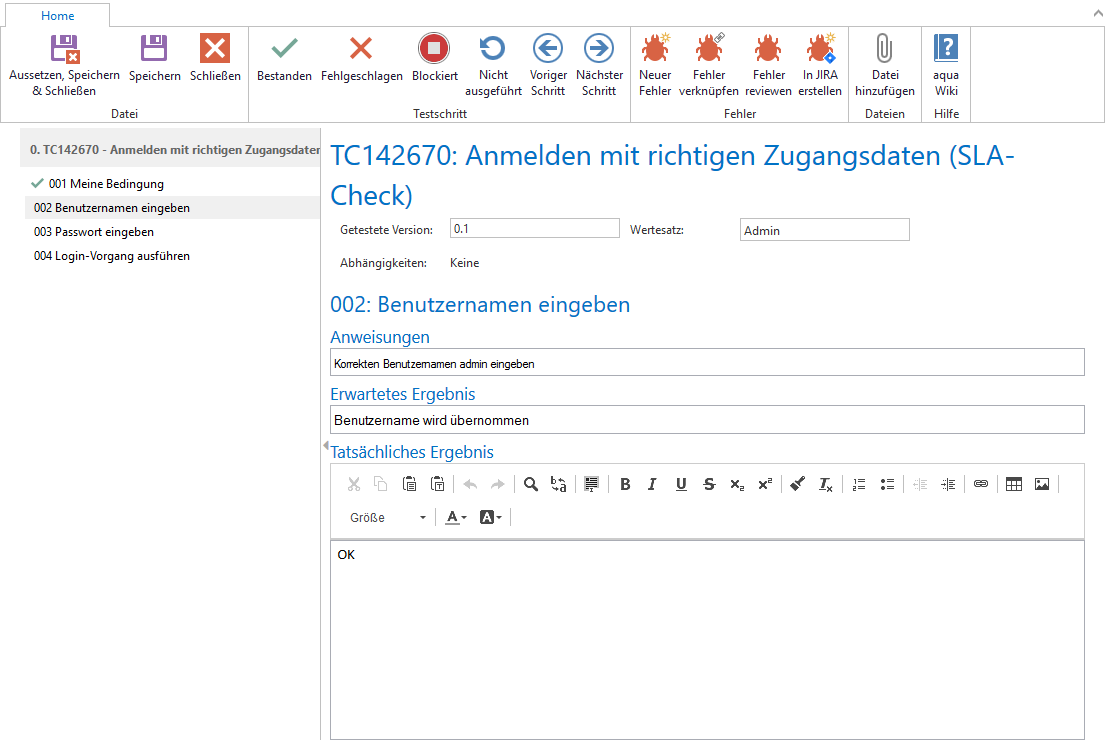The width and height of the screenshot is (1105, 745).
Task: Create the defect via In JIRA erstellen
Action: 820,59
